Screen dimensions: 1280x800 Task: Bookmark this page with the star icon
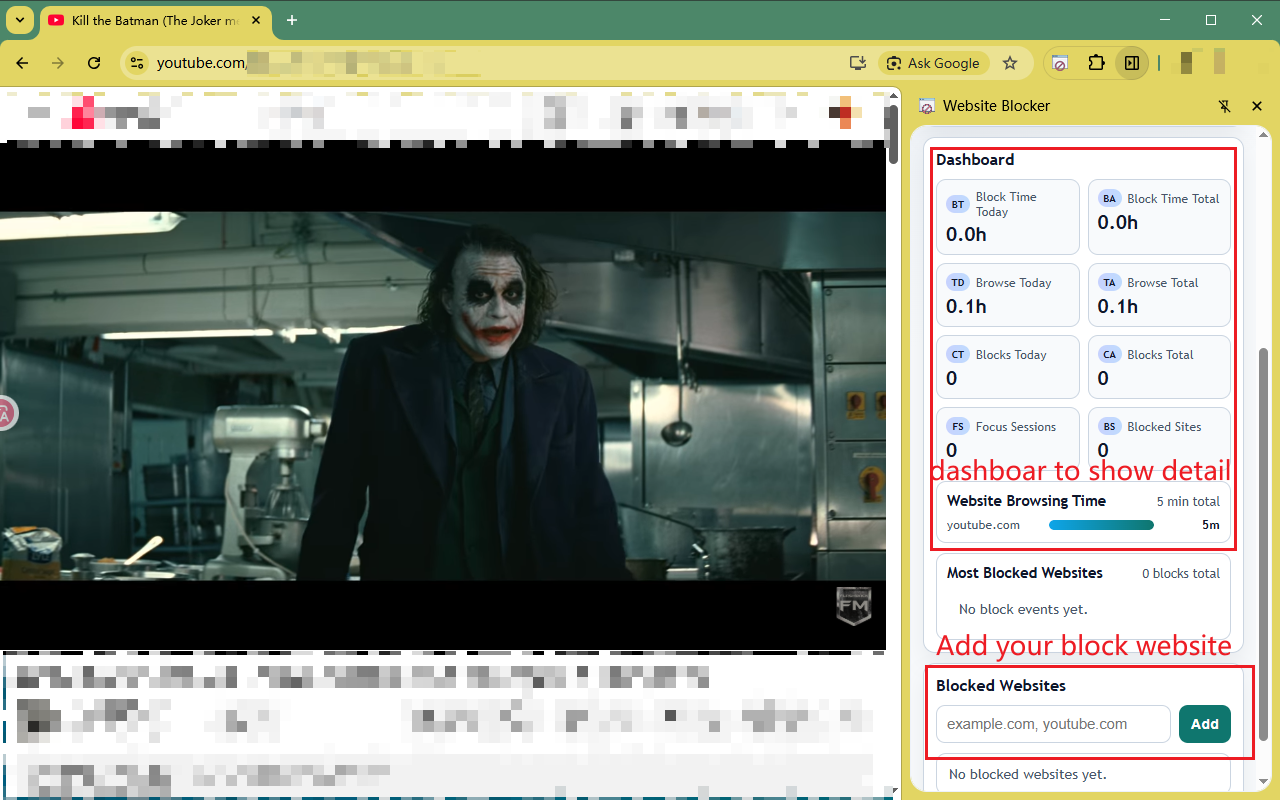(x=1010, y=63)
